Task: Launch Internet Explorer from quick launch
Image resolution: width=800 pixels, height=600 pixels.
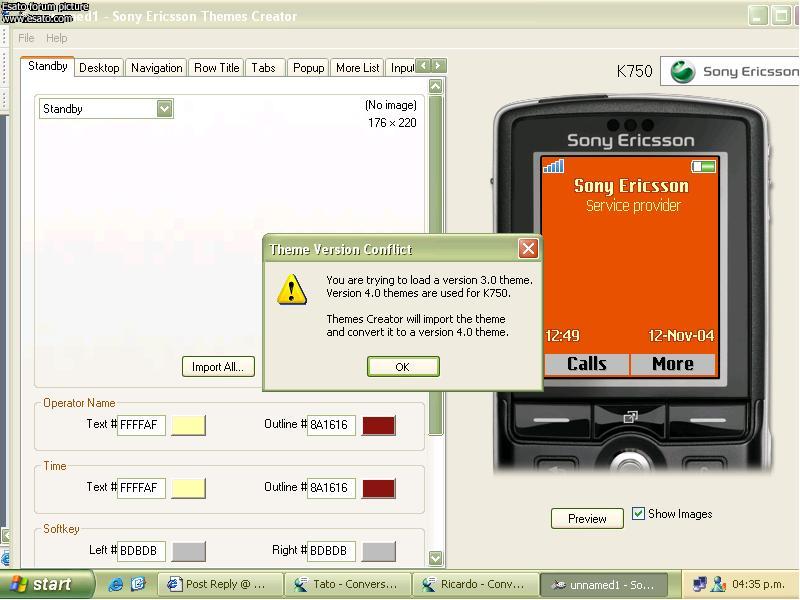Action: [x=116, y=584]
